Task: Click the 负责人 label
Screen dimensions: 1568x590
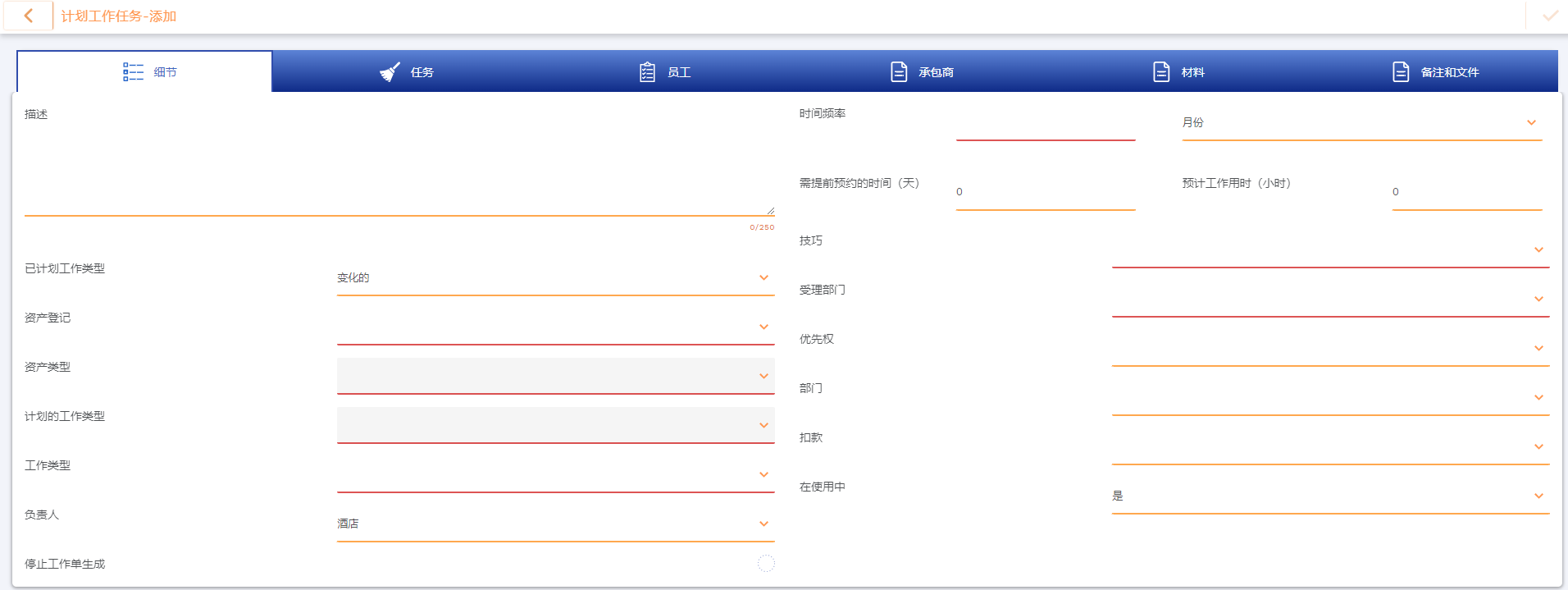Action: 42,515
